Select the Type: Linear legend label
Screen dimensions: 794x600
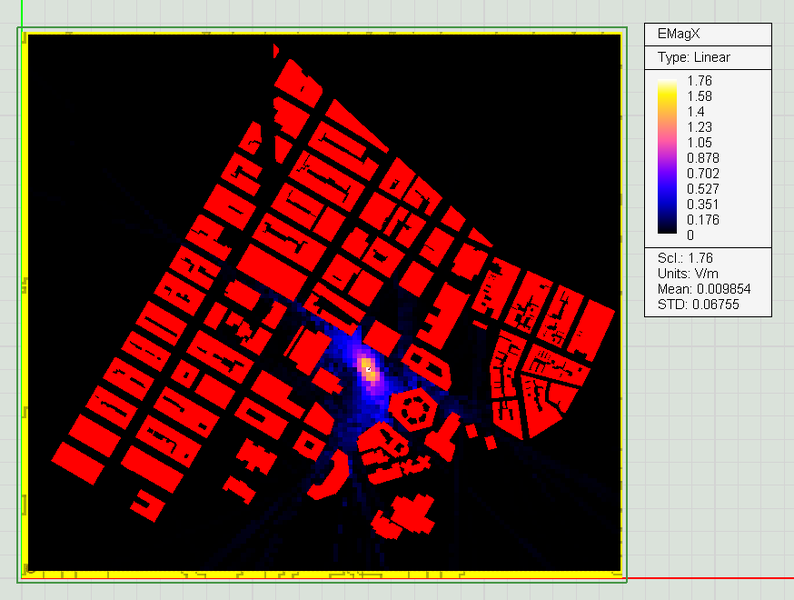click(x=694, y=57)
